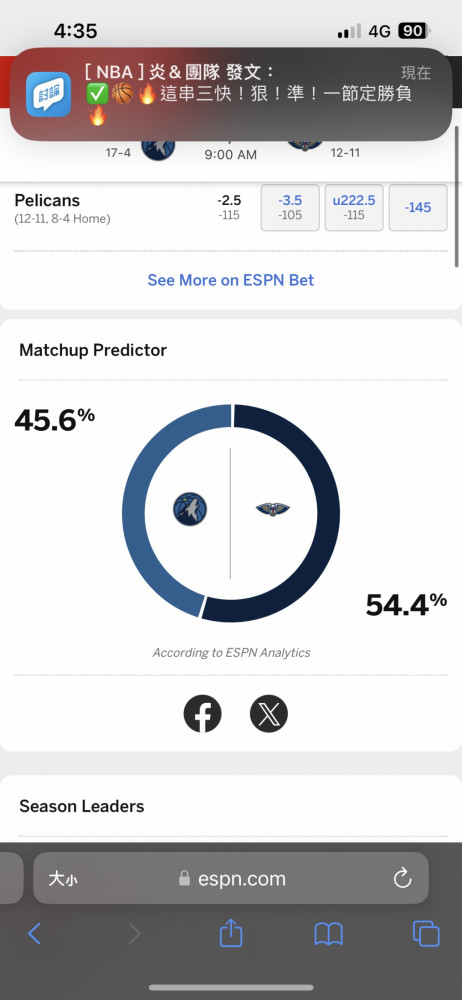Select Pelicans -145 moneyline button
Screen dimensions: 462x1000
[x=418, y=207]
